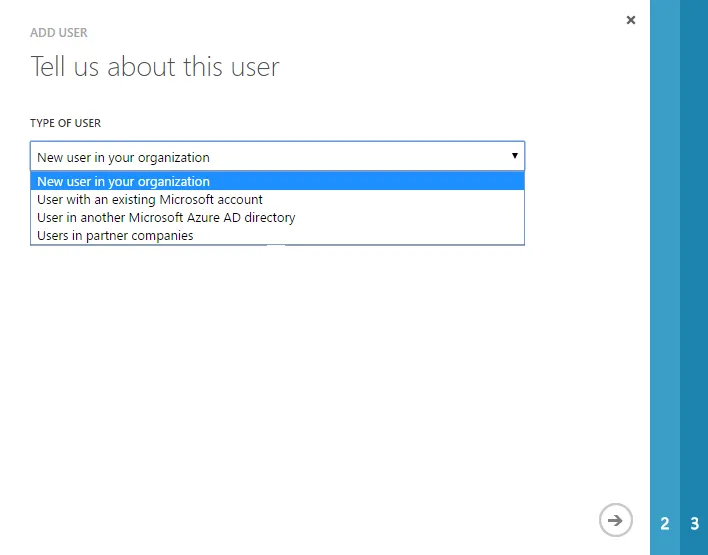Click the selected value shown in the combo box
Viewport: 708px width, 555px height.
point(123,157)
